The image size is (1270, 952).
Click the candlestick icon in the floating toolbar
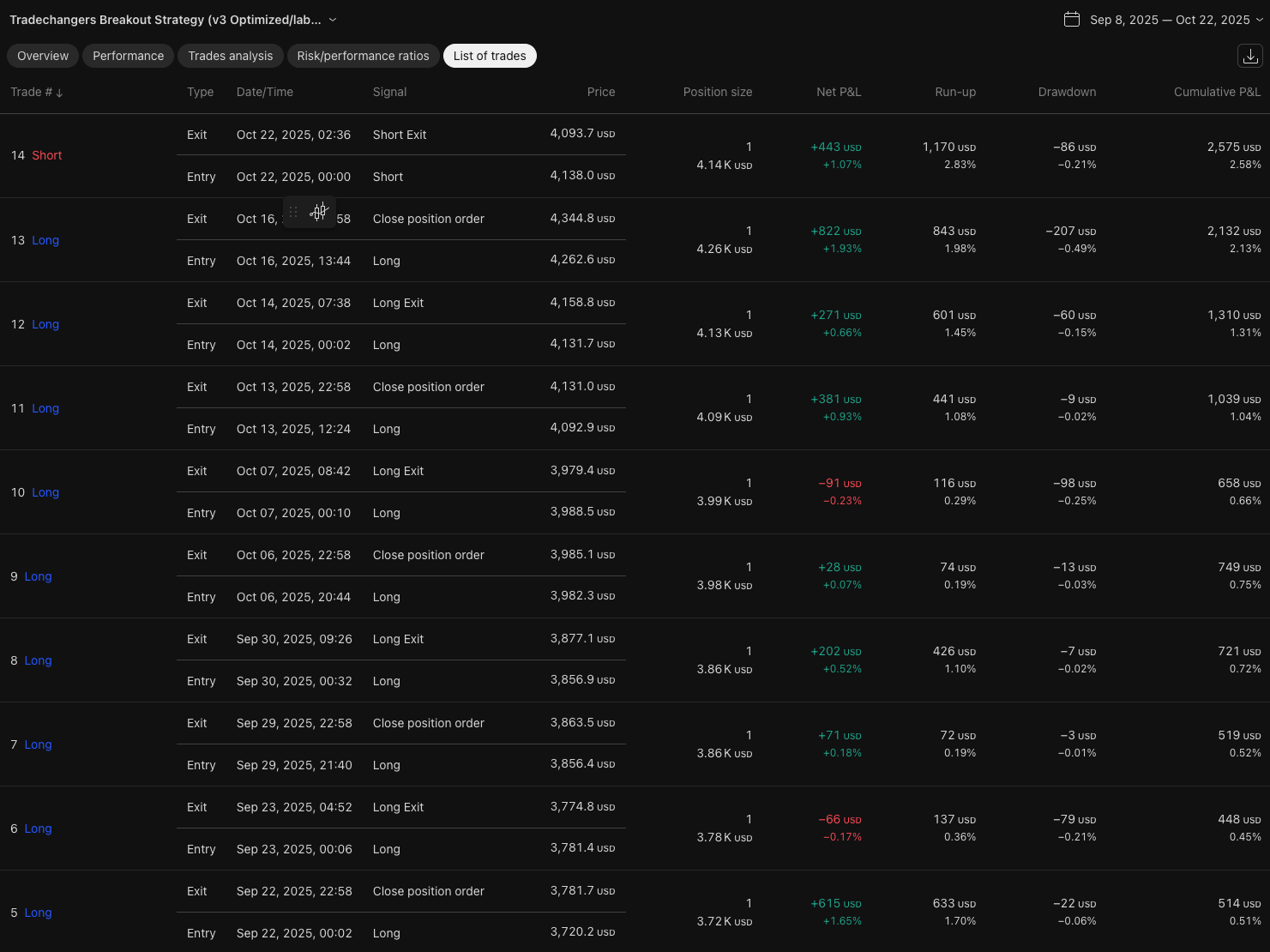point(319,212)
